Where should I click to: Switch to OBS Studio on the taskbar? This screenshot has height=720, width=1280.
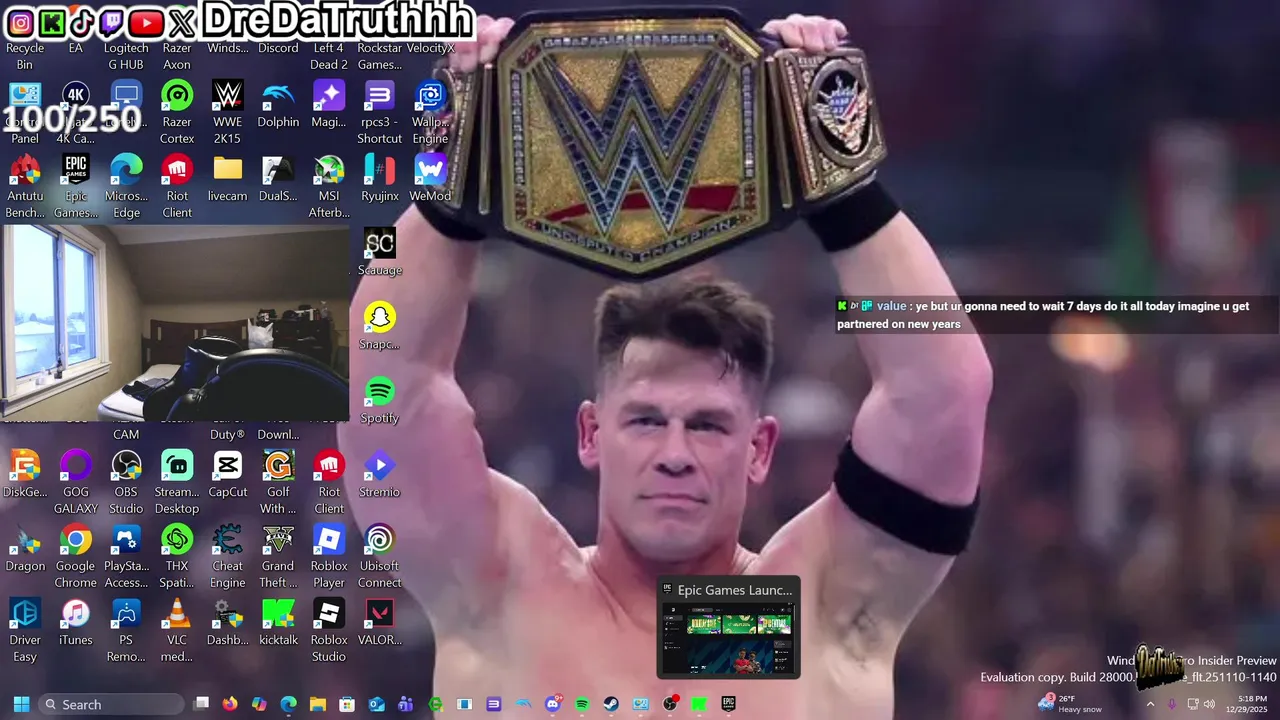[x=670, y=704]
